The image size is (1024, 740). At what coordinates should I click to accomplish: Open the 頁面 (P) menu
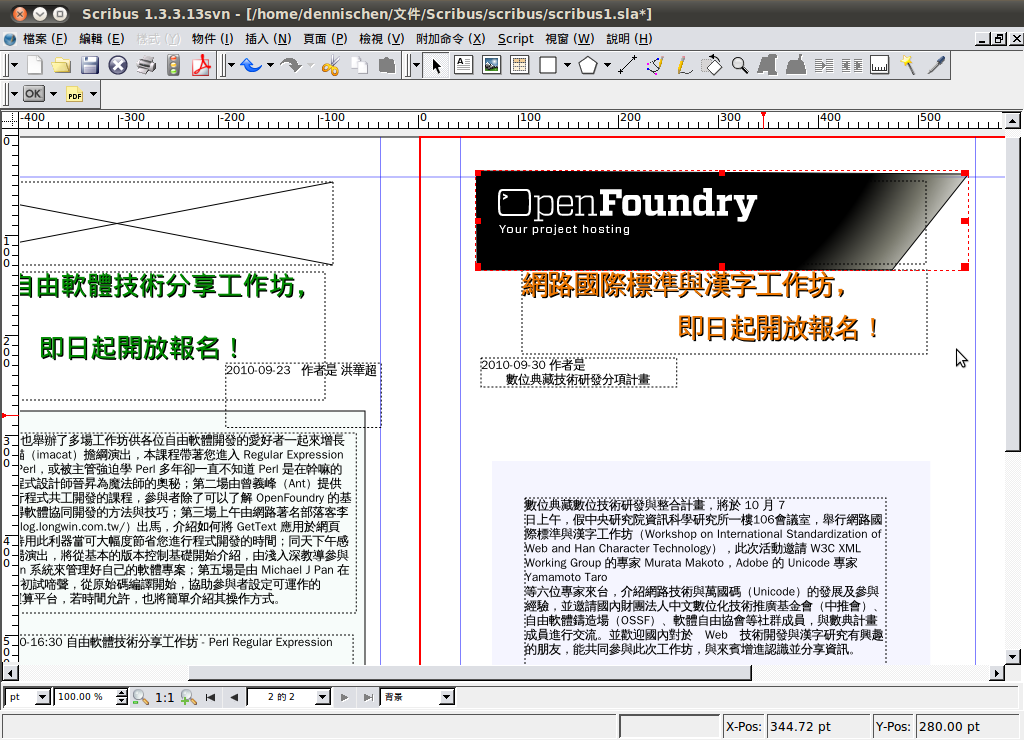325,39
